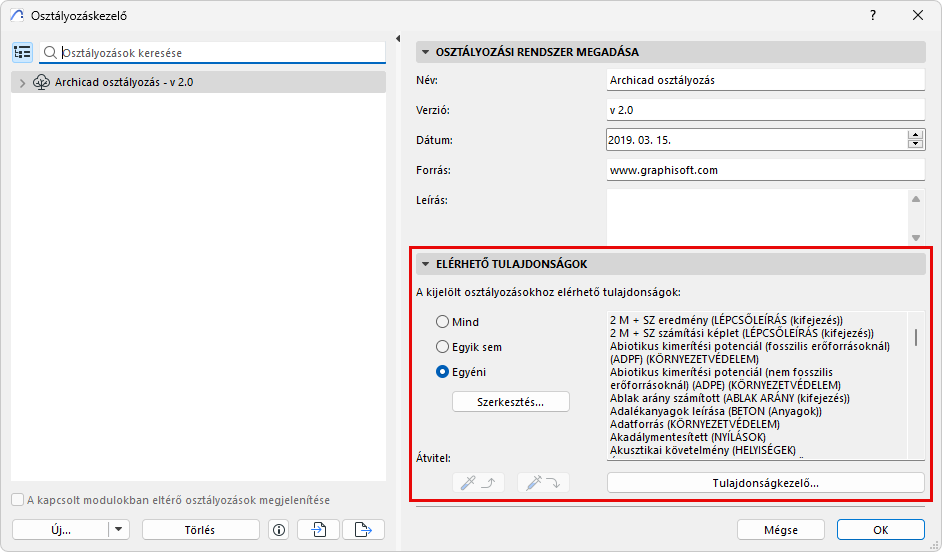The width and height of the screenshot is (942, 552).
Task: Click the Mégse button
Action: 781,530
